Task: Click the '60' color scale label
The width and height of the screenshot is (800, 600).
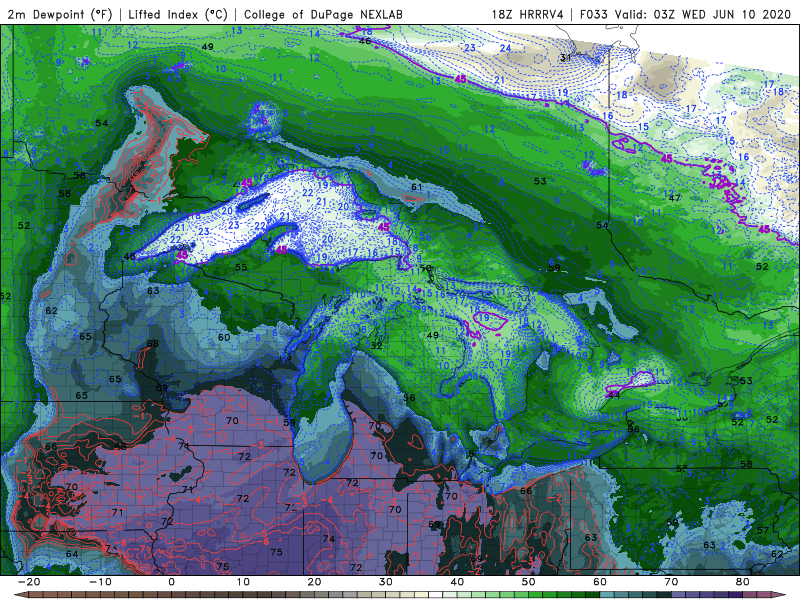Action: click(x=600, y=582)
